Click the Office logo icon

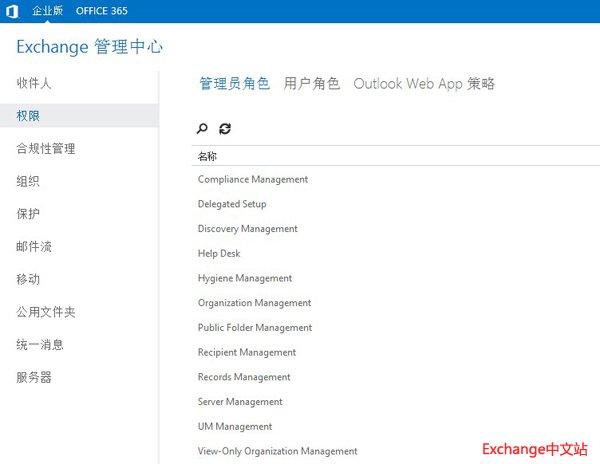(x=12, y=11)
